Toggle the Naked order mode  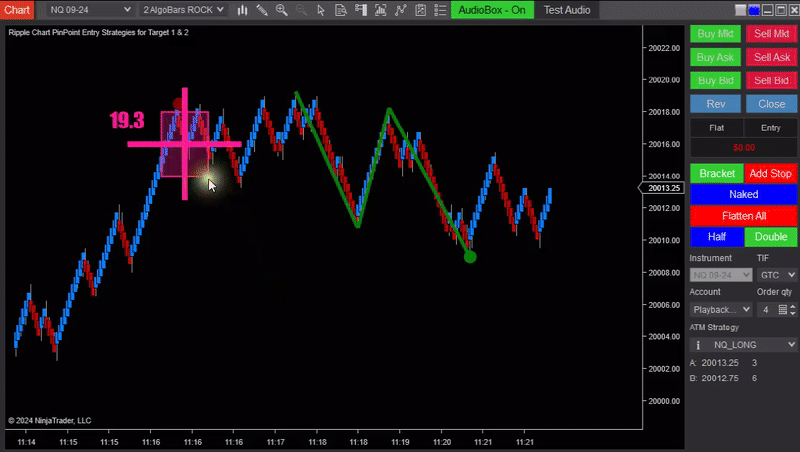(743, 195)
